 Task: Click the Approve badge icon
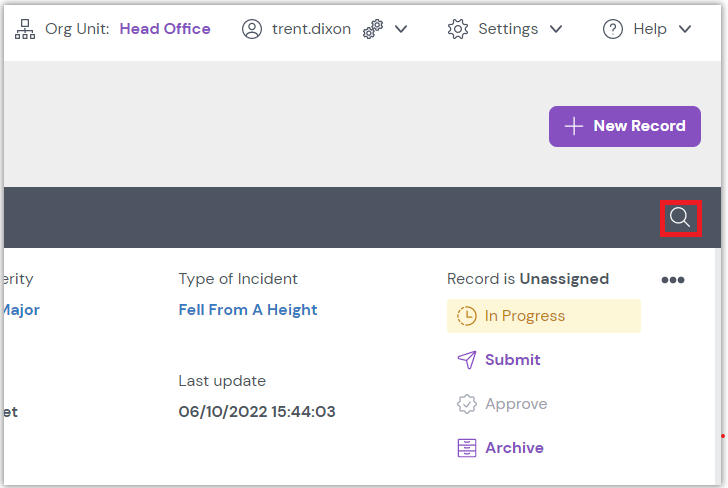(x=466, y=404)
